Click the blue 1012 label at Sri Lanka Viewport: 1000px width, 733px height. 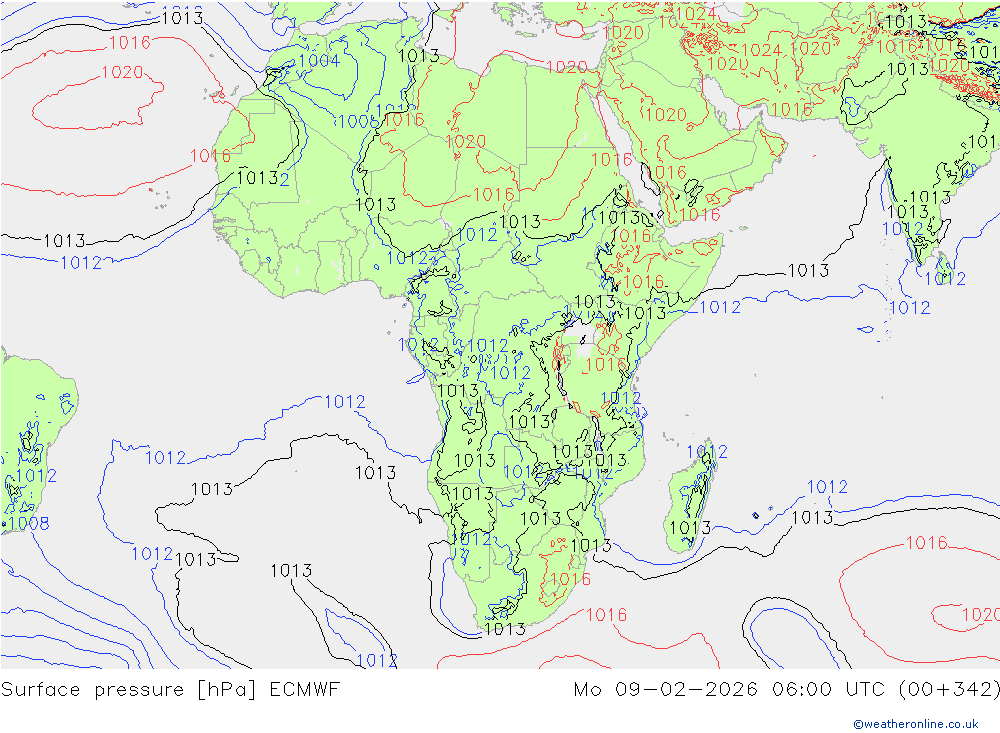tap(945, 279)
